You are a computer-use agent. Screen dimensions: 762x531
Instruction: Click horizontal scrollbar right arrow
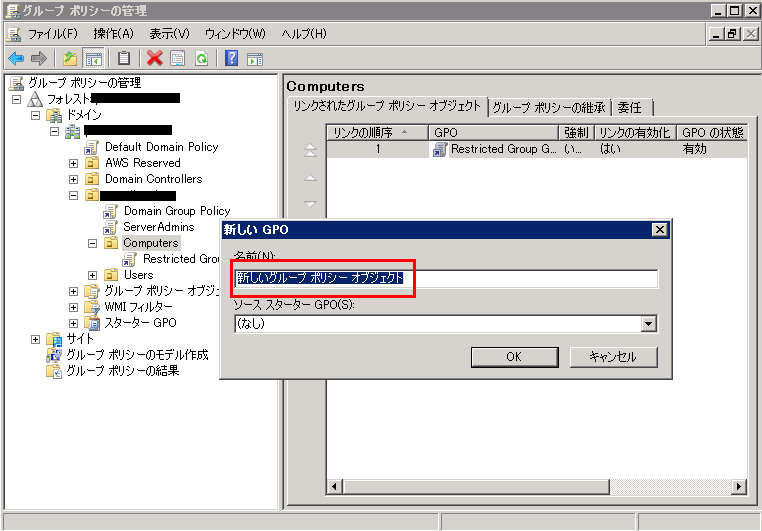click(x=739, y=486)
